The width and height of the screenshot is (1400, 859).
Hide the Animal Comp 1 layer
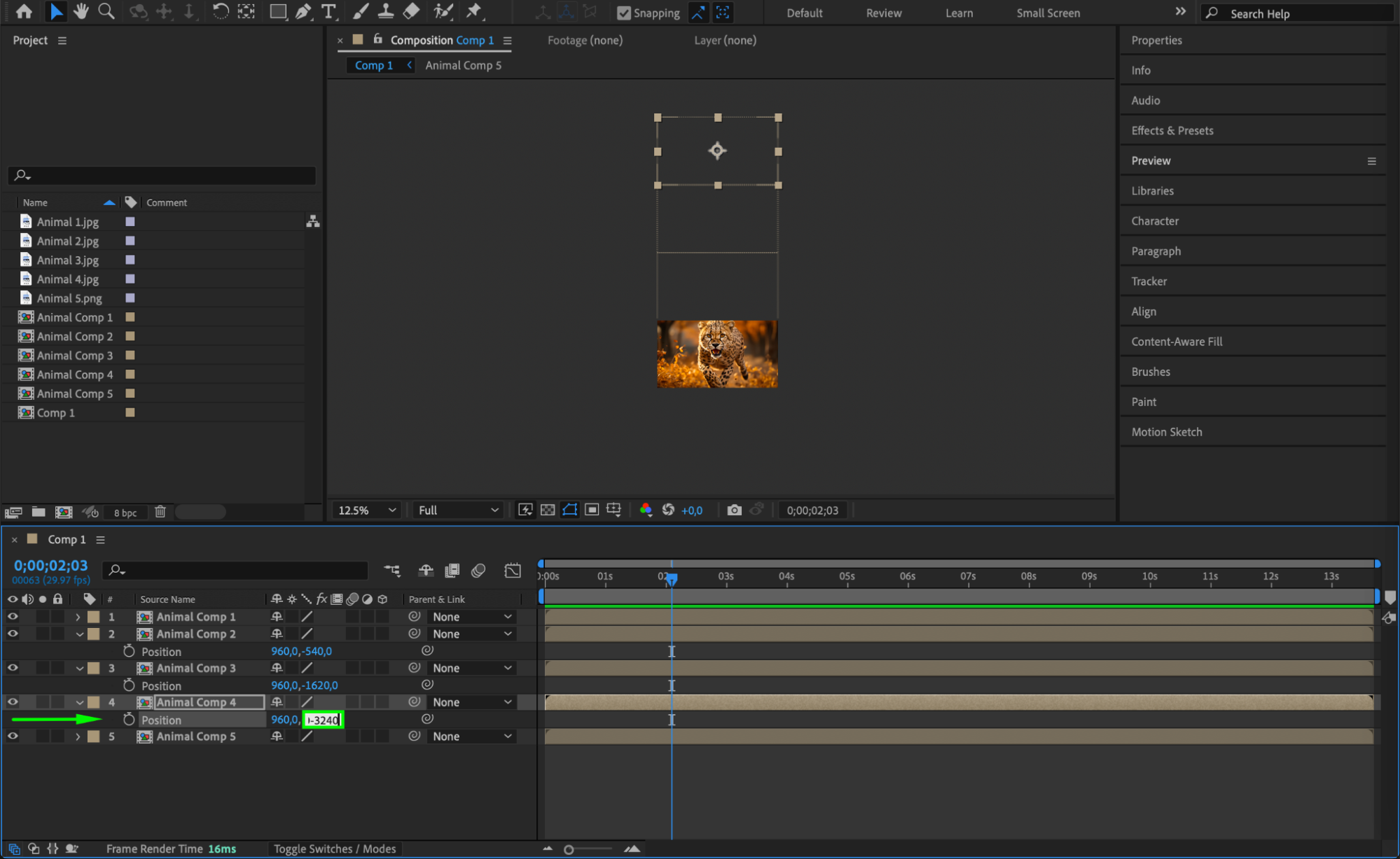[13, 617]
